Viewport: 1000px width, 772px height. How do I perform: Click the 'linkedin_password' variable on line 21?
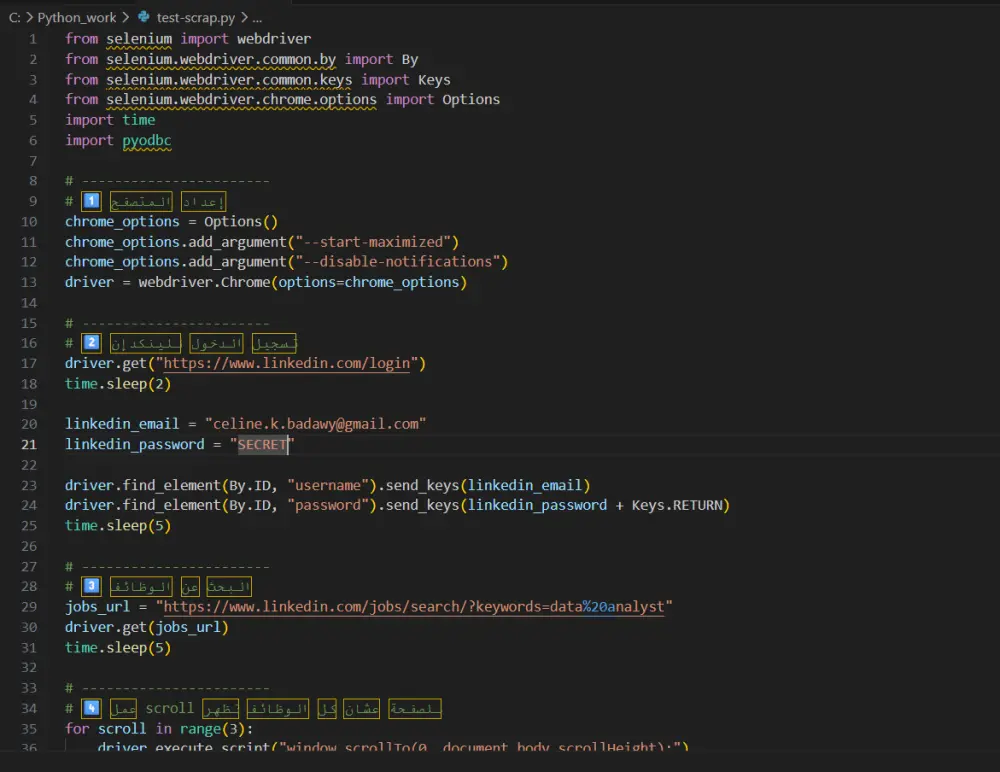point(135,445)
